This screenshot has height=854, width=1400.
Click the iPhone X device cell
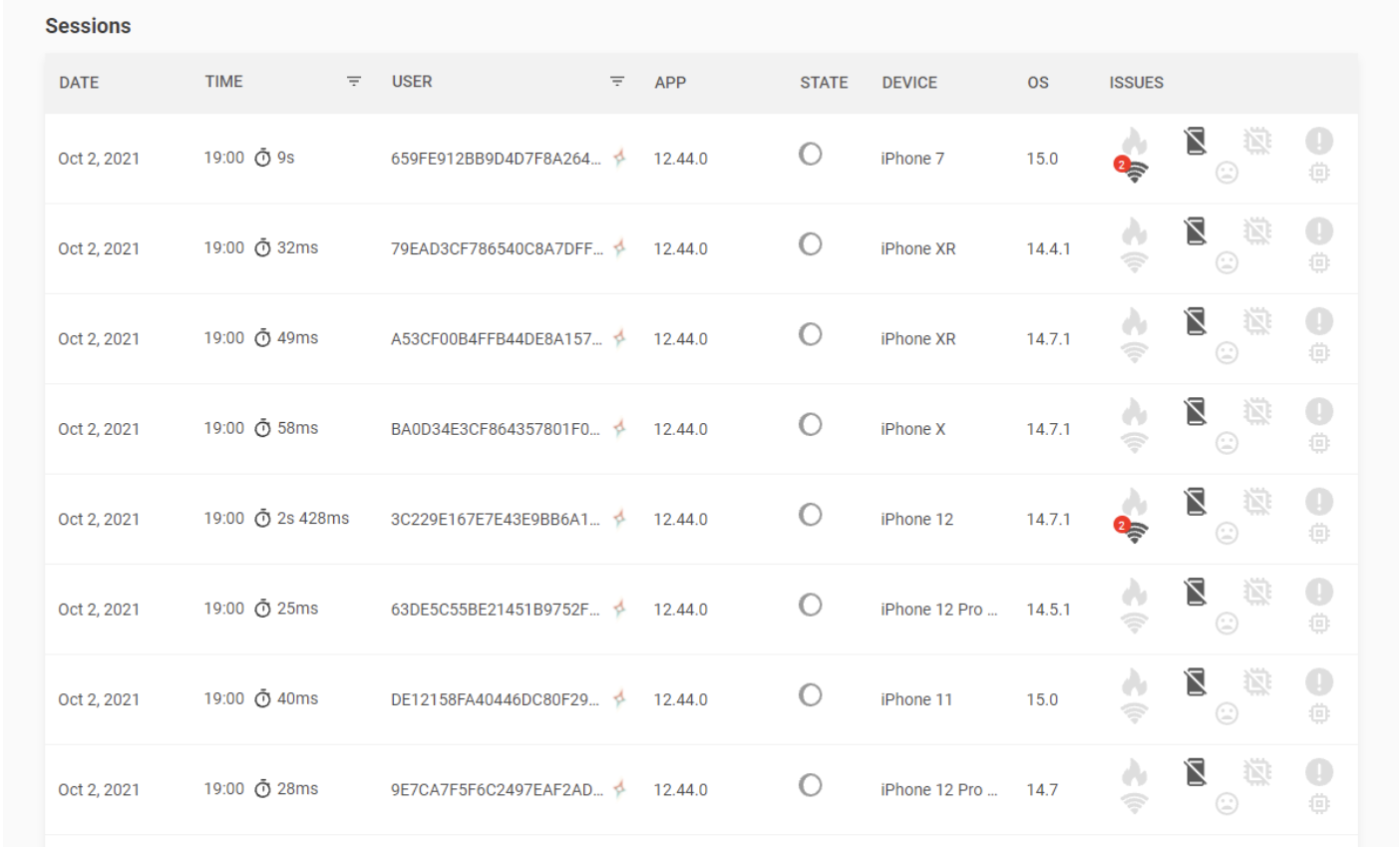click(912, 429)
